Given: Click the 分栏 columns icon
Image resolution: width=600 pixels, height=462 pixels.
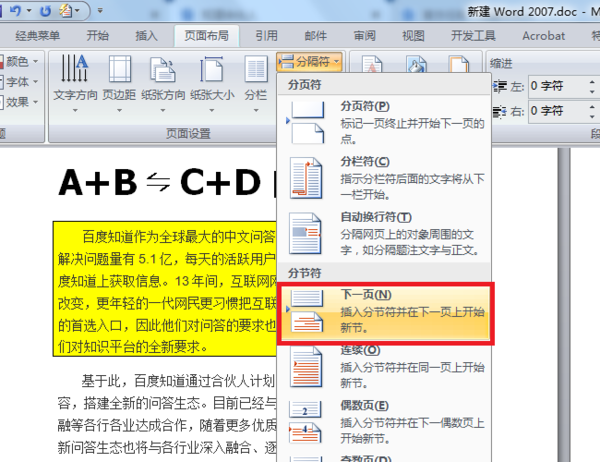Looking at the screenshot, I should coord(256,69).
